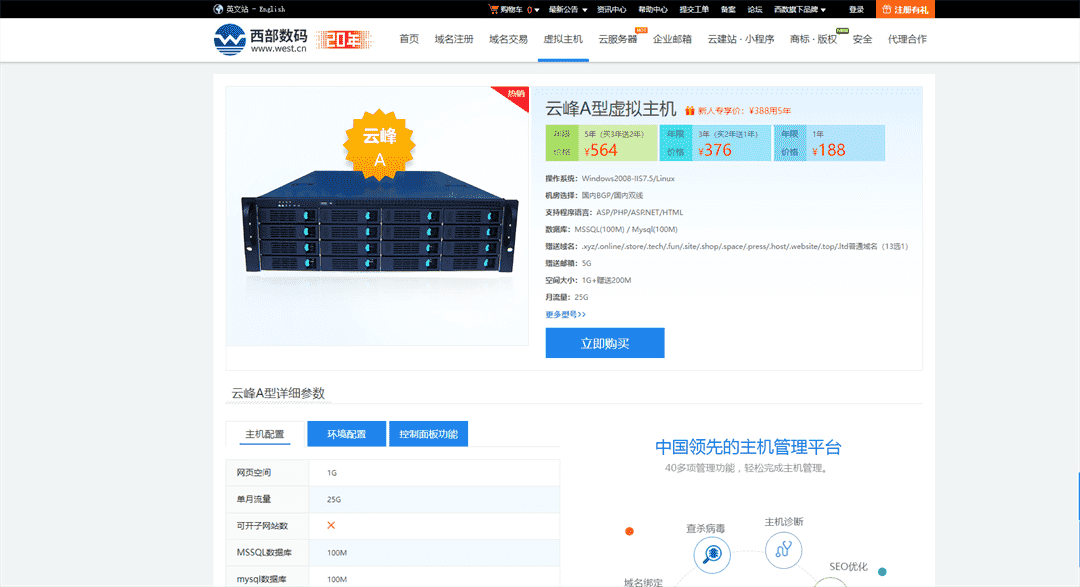
Task: Open the 企业邮箱 navigation item
Action: click(x=672, y=39)
